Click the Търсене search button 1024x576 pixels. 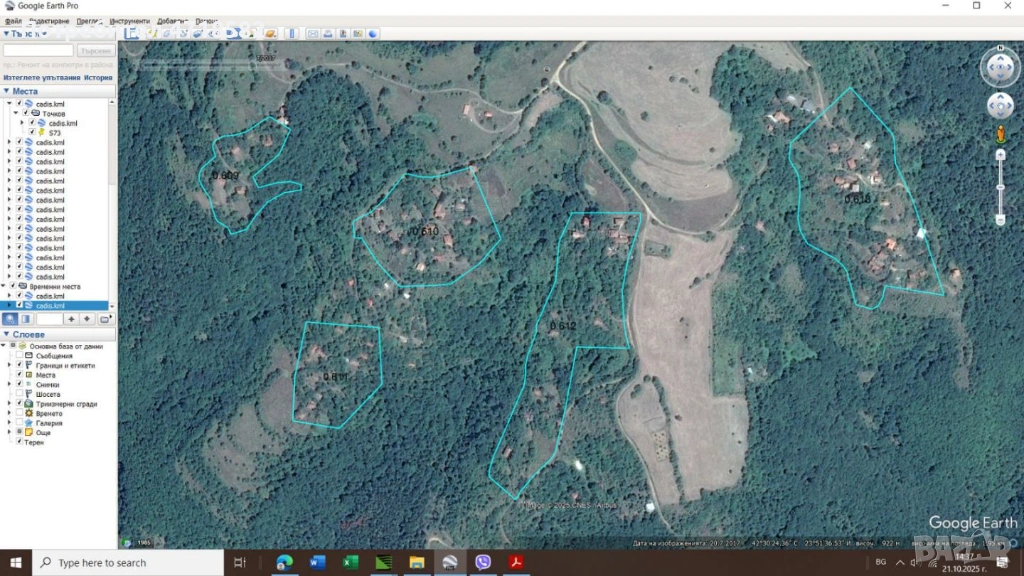coord(95,50)
